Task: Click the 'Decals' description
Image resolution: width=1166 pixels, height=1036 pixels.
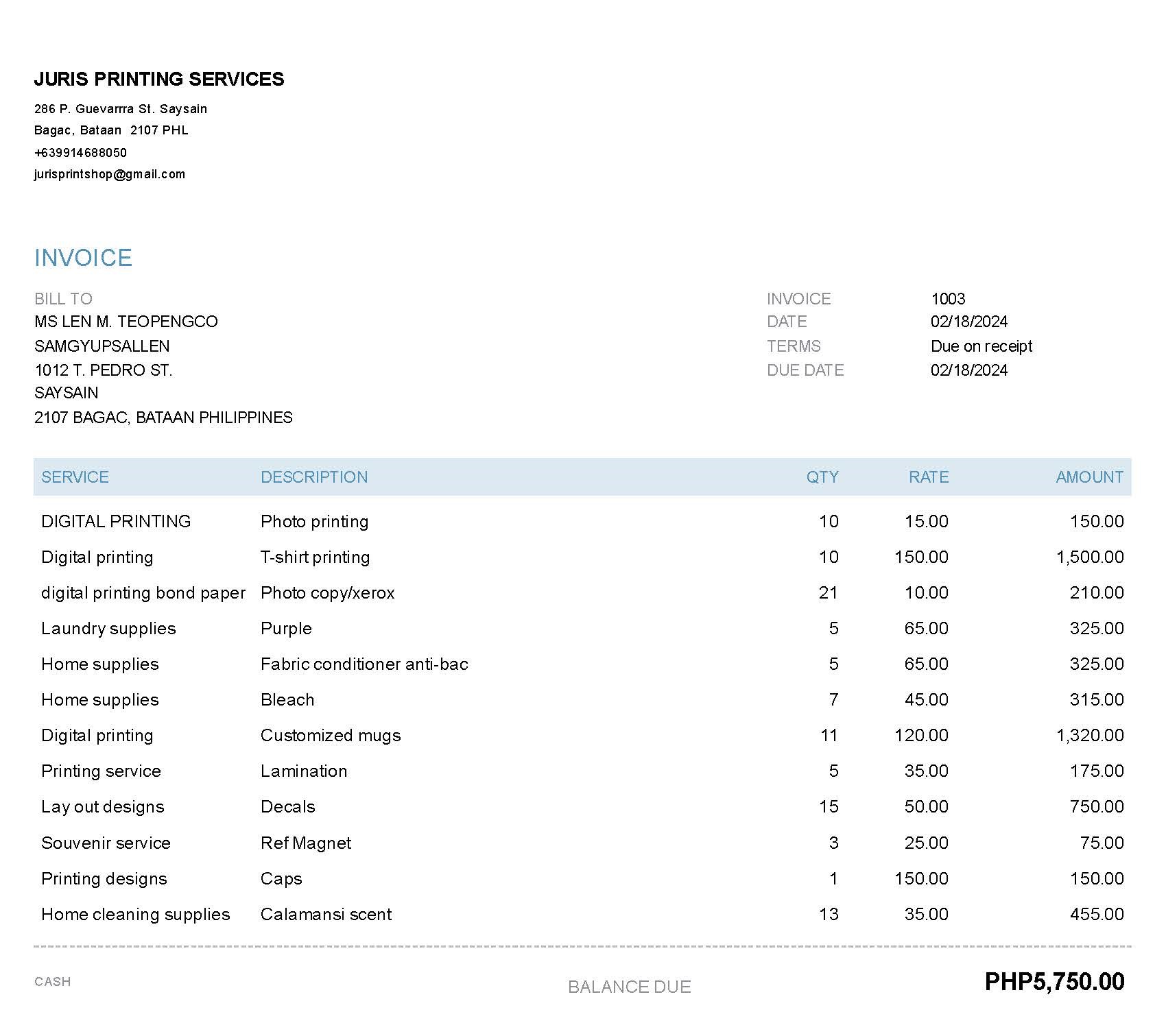Action: tap(288, 807)
